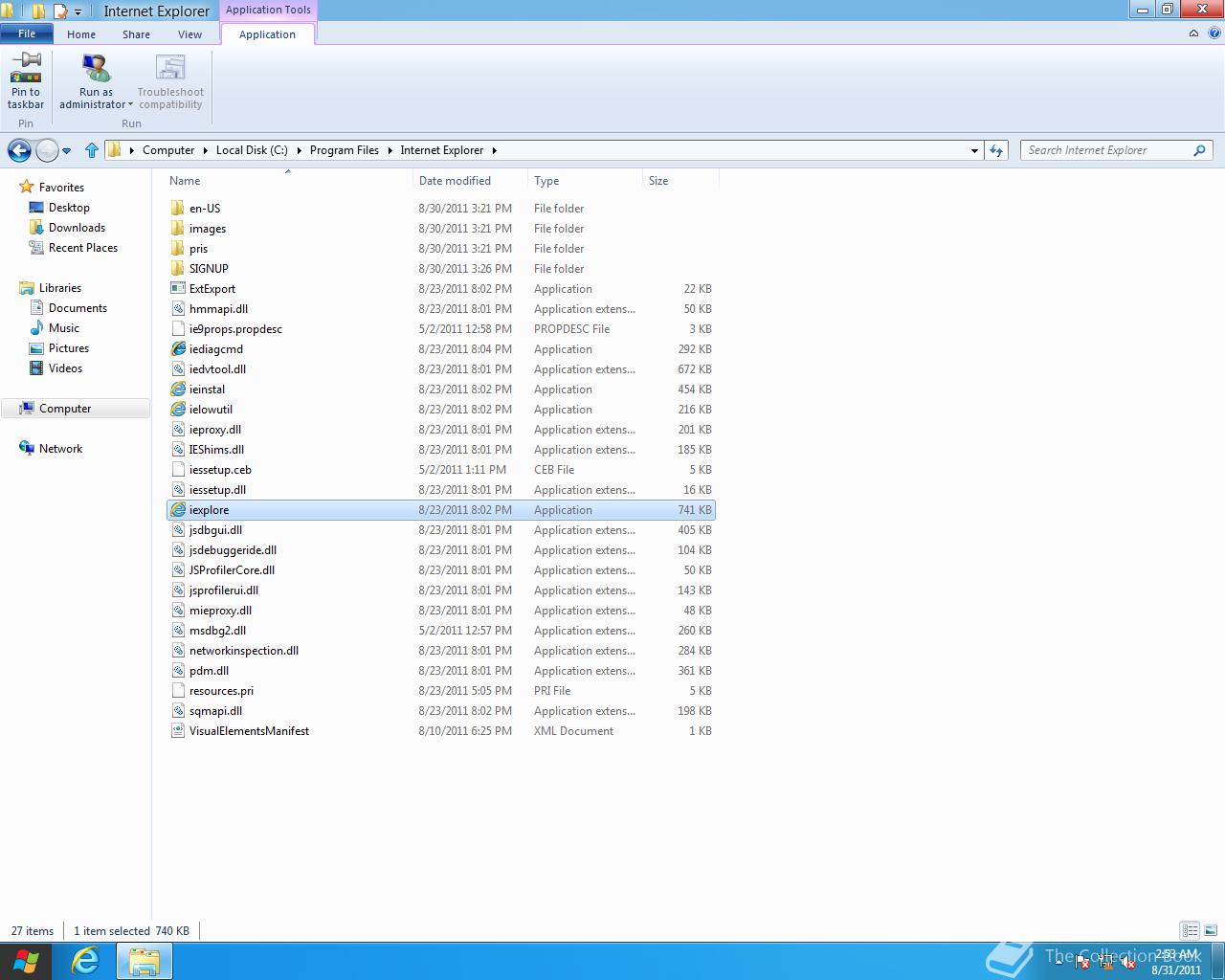The width and height of the screenshot is (1225, 980).
Task: Select Recent Places in navigation pane
Action: [83, 248]
